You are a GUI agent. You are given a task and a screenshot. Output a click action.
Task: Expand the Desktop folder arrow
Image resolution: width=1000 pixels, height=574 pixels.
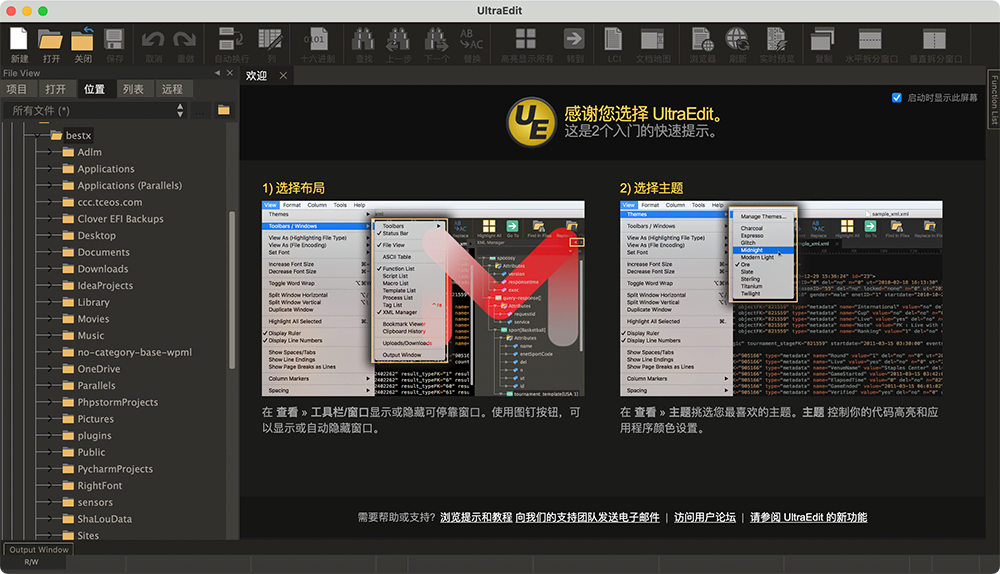(x=48, y=235)
